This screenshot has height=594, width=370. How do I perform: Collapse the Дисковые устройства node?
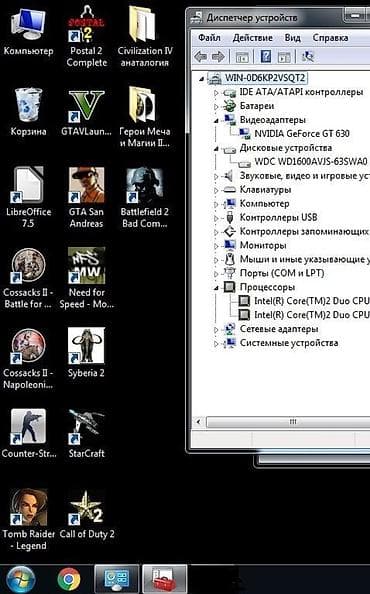pyautogui.click(x=216, y=149)
